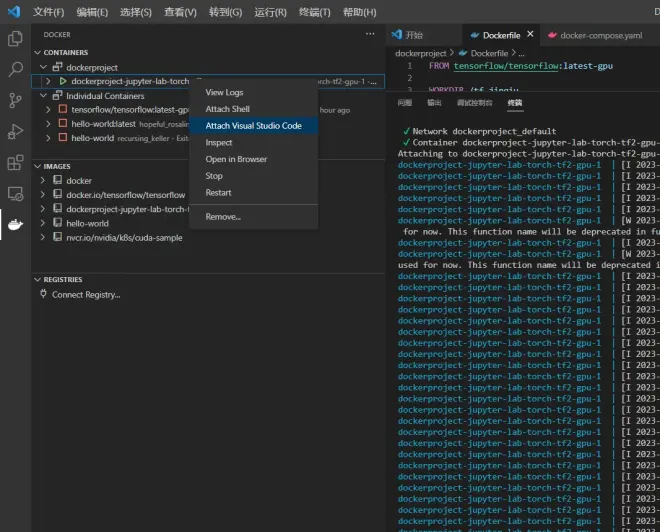Click the hello-world image icon
Viewport: 660px width, 532px height.
(58, 223)
